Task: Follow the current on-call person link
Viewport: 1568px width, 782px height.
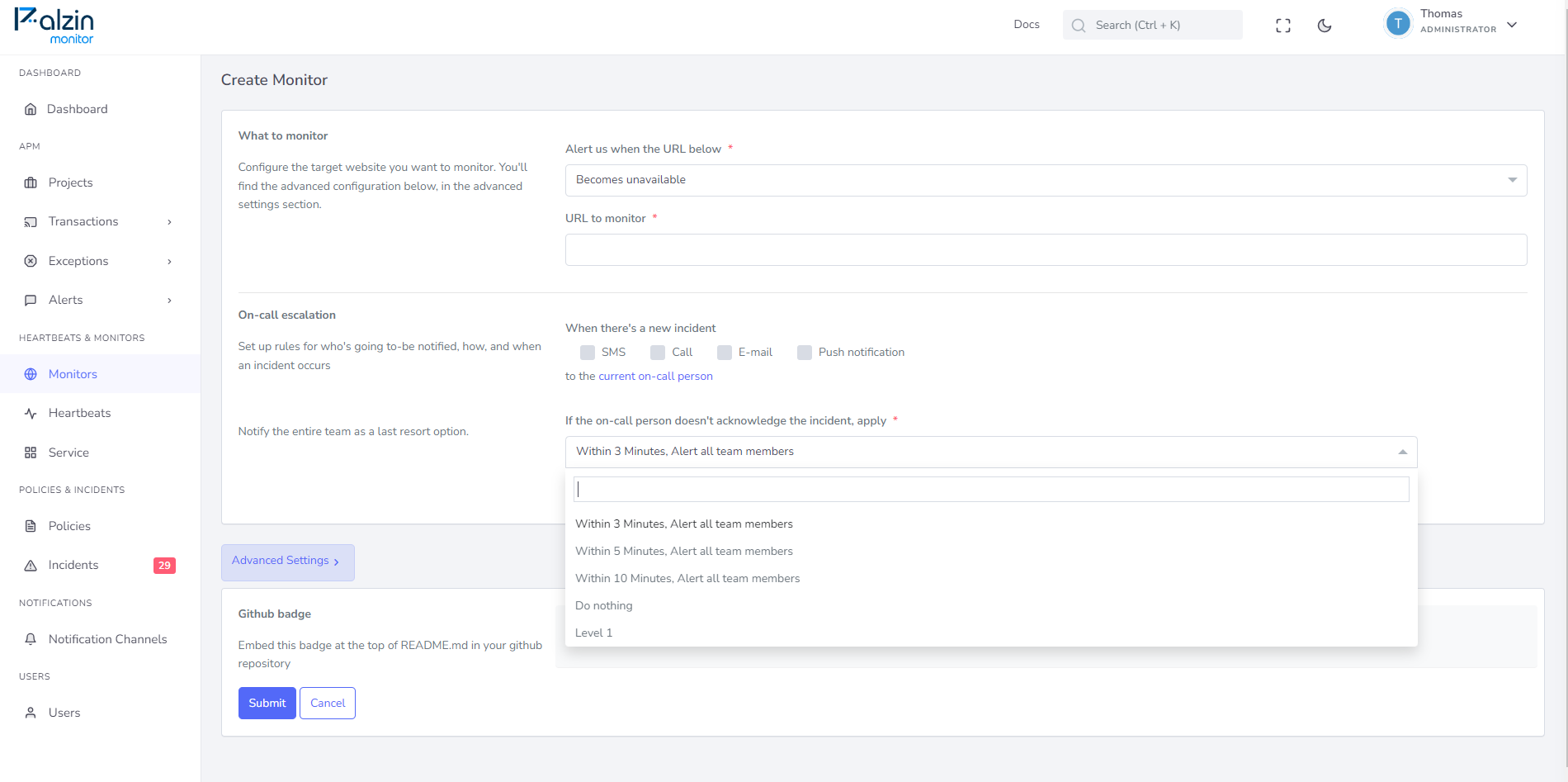Action: coord(655,376)
